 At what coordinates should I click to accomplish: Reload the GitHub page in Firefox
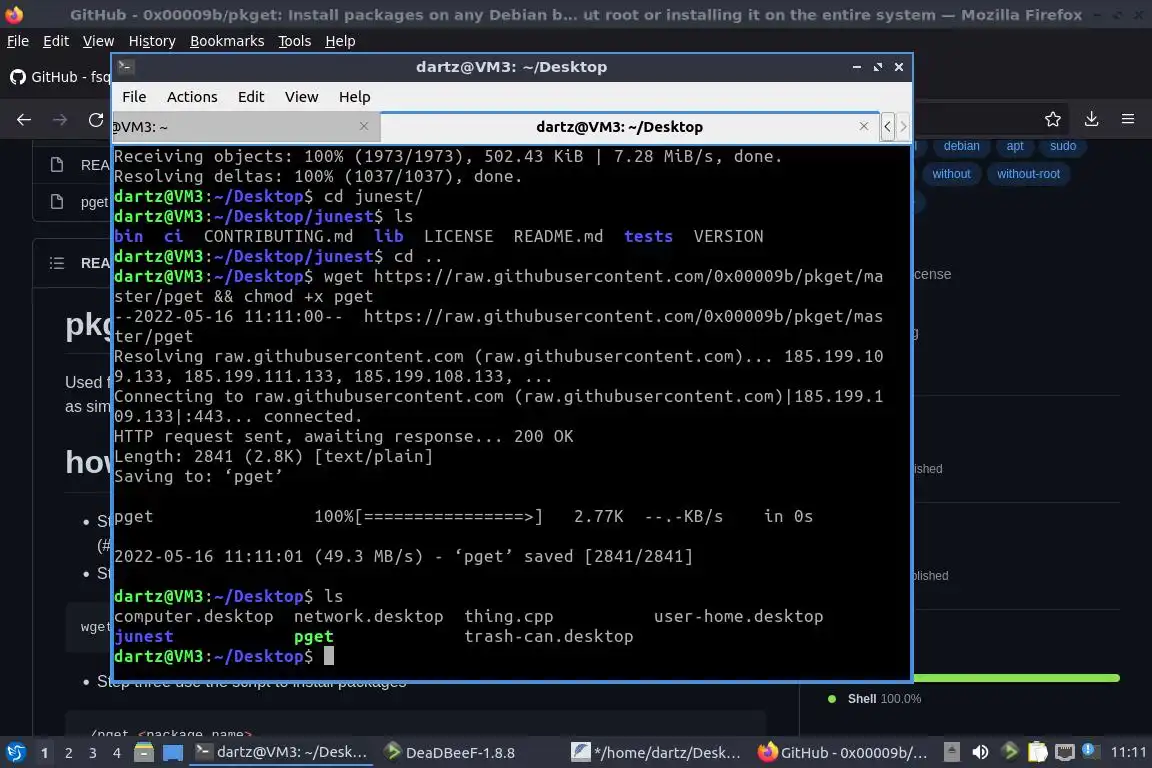96,120
